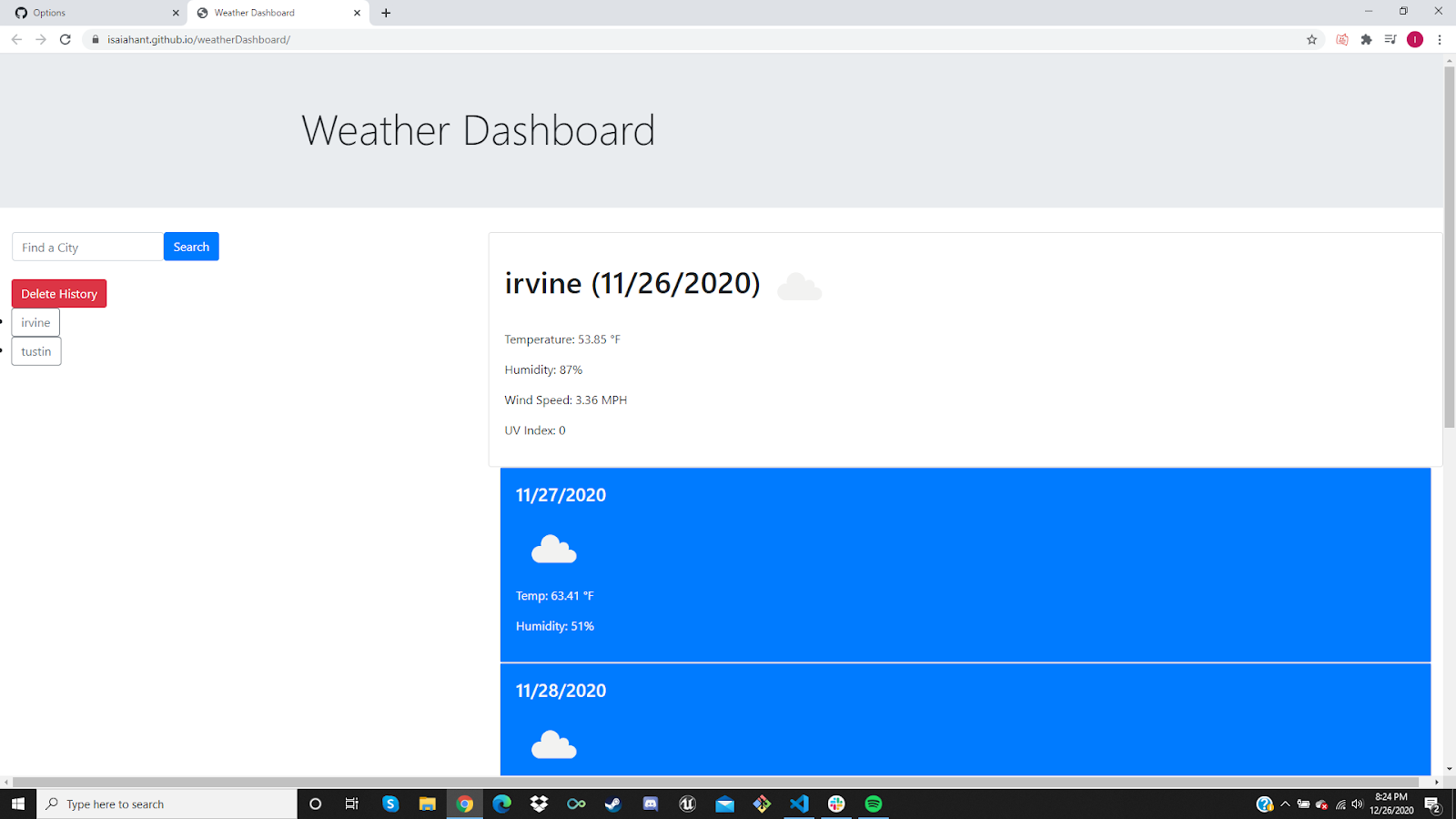
Task: Click the red extension icon beside the address bar
Action: [1341, 39]
